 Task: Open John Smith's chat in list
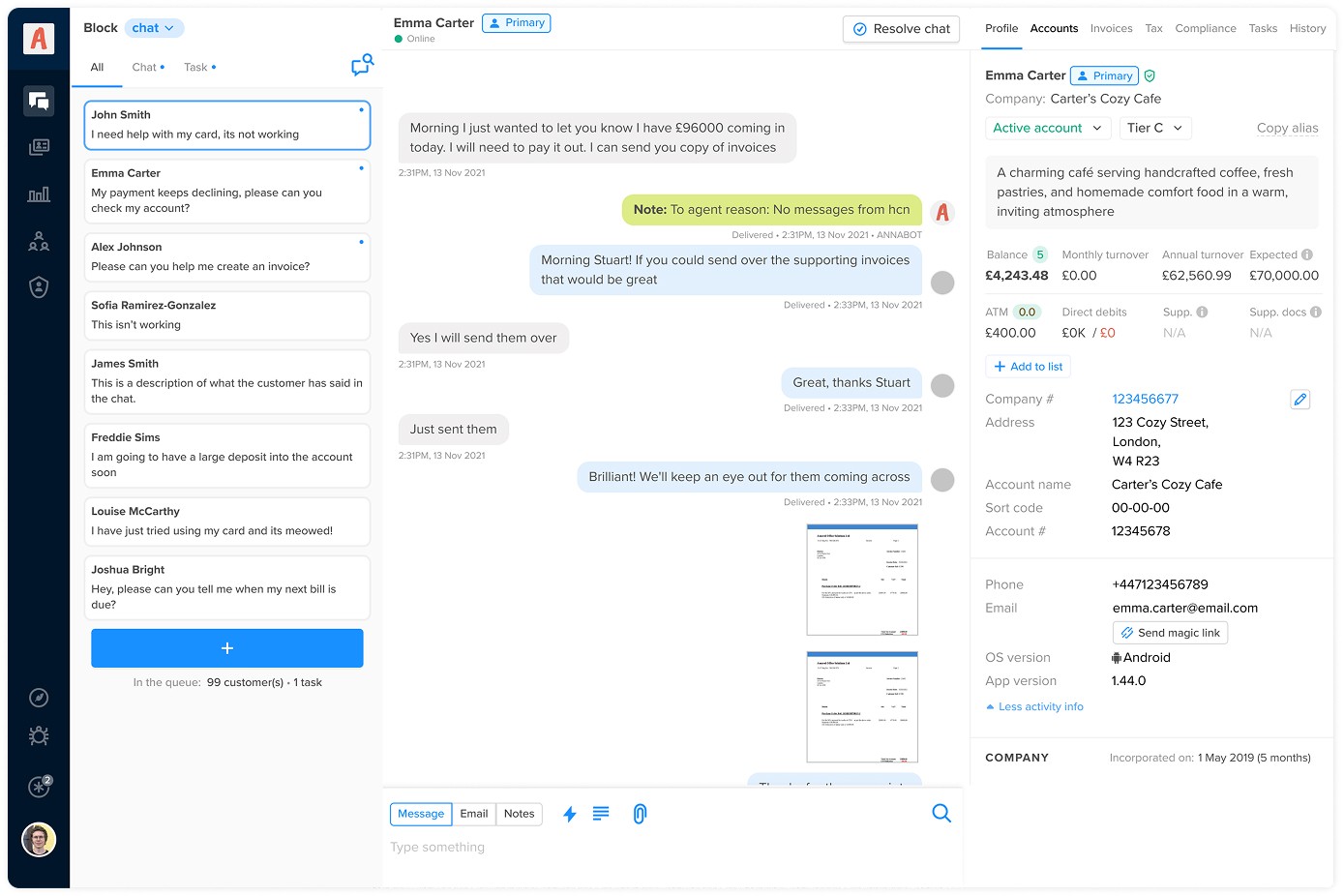coord(227,125)
